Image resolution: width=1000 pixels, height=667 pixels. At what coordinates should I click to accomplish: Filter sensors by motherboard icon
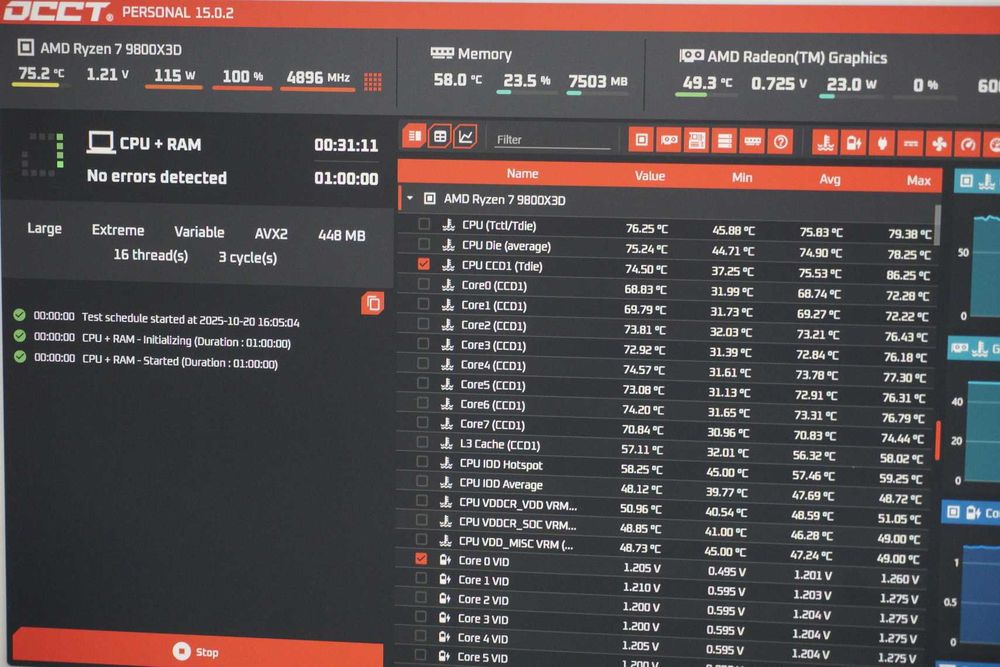pyautogui.click(x=696, y=141)
